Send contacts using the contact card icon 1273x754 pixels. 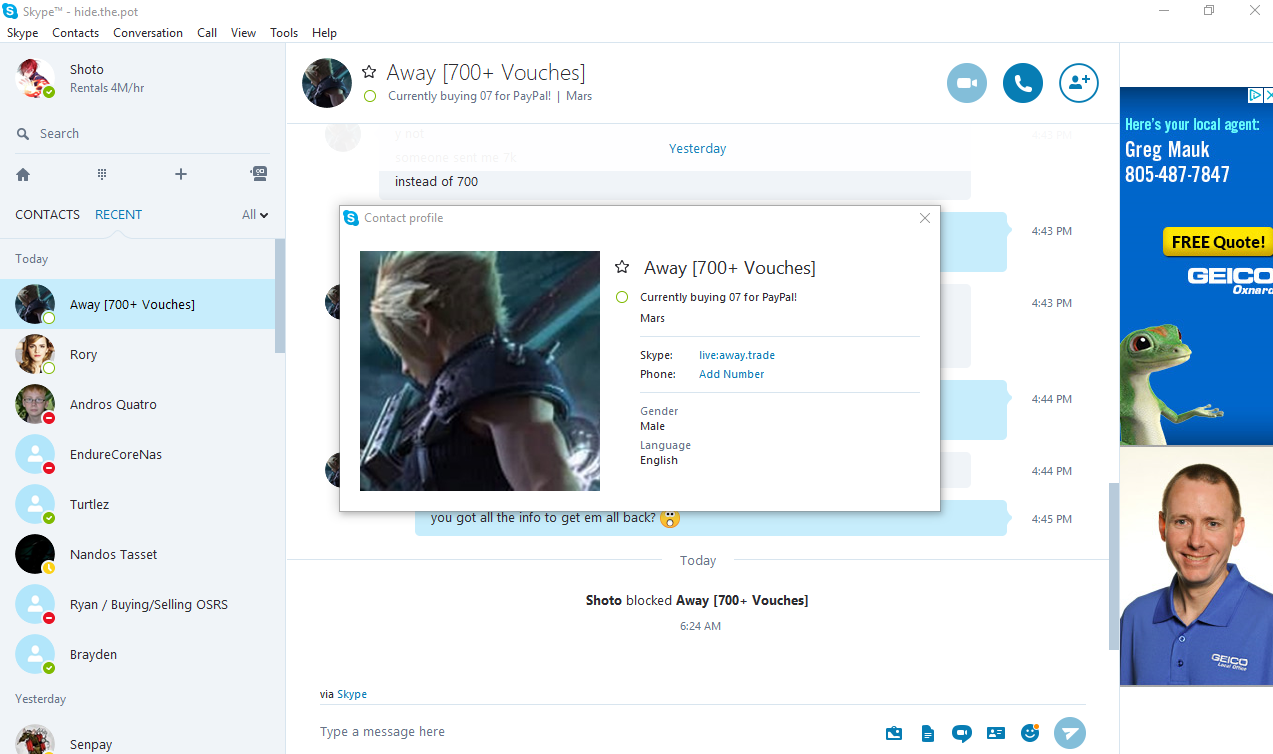tap(996, 733)
